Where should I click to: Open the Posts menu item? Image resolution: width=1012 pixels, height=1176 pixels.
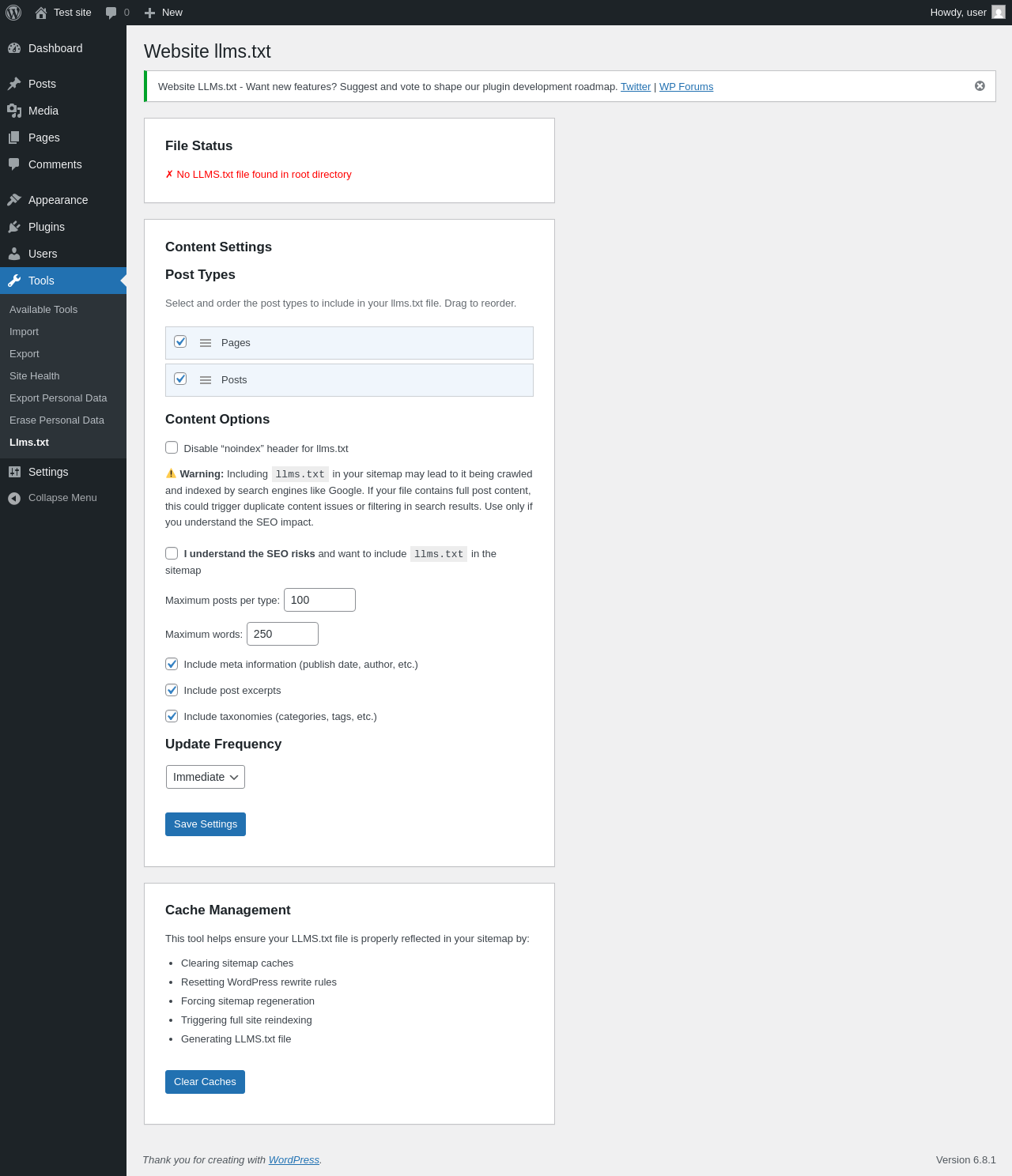click(x=63, y=84)
